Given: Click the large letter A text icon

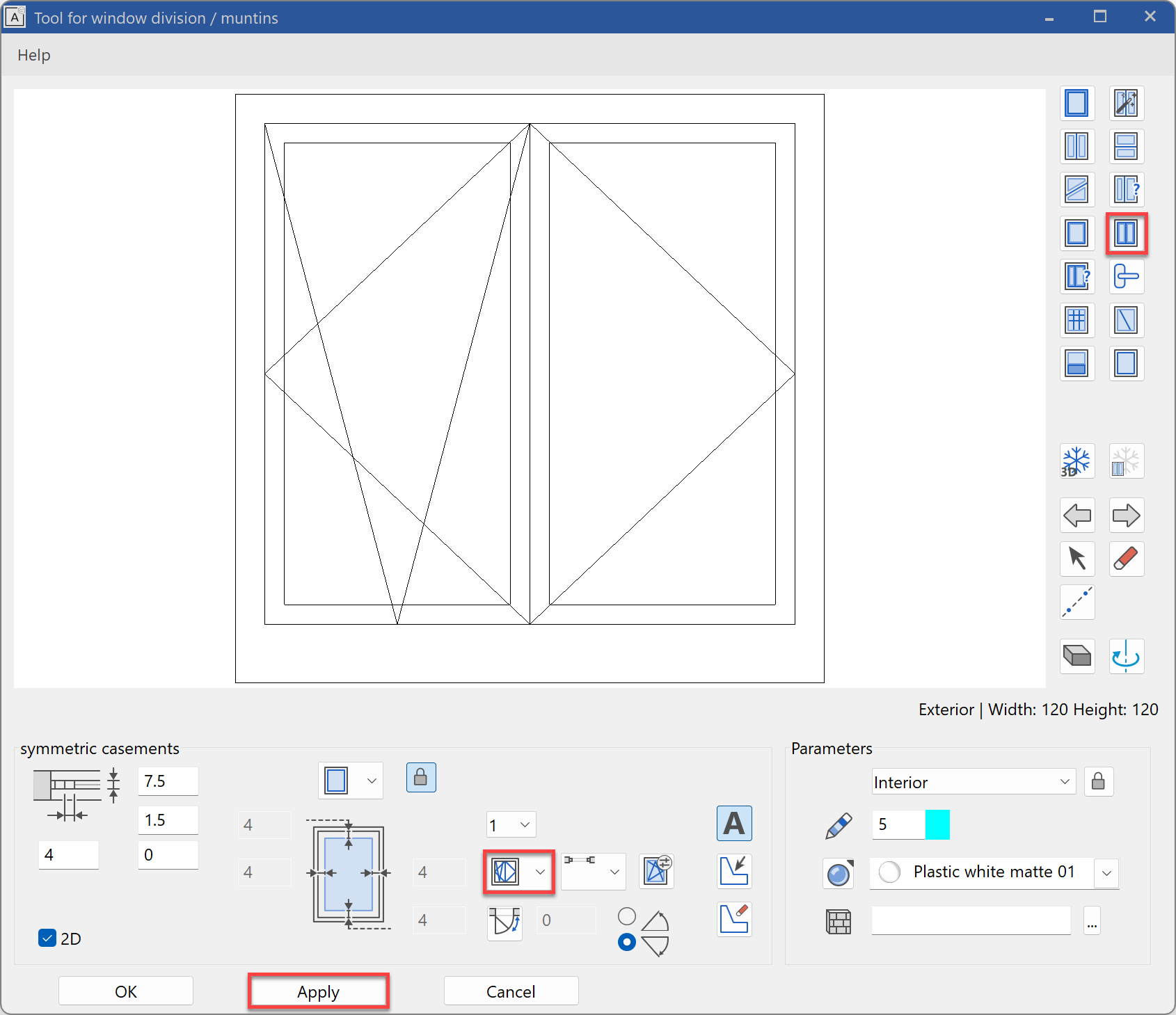Looking at the screenshot, I should coord(733,824).
